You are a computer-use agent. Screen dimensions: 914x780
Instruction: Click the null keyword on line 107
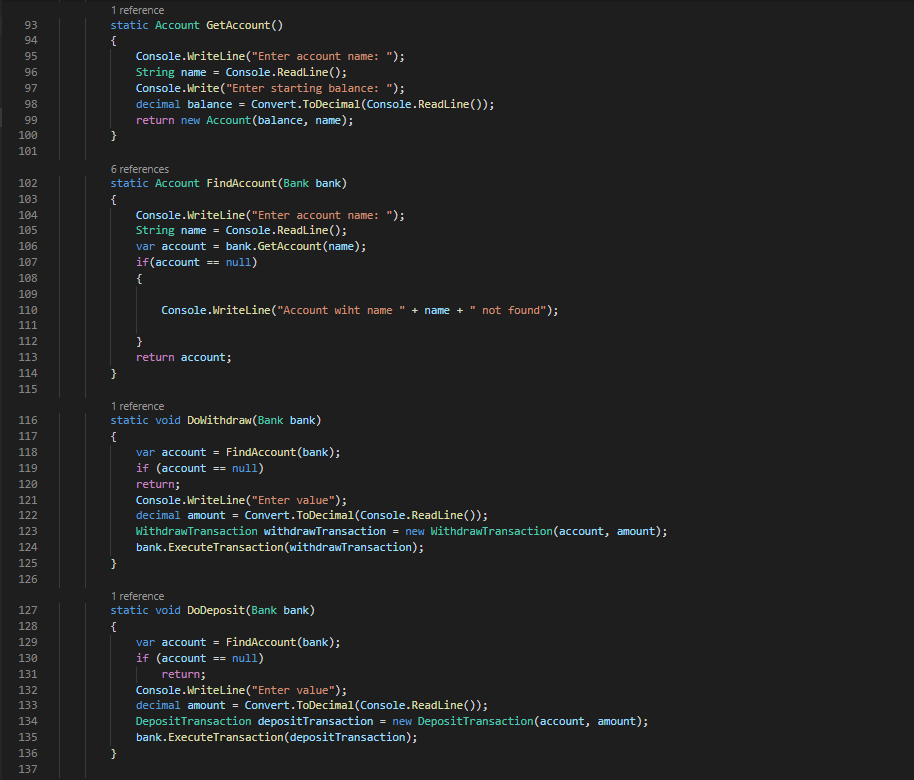pyautogui.click(x=237, y=262)
